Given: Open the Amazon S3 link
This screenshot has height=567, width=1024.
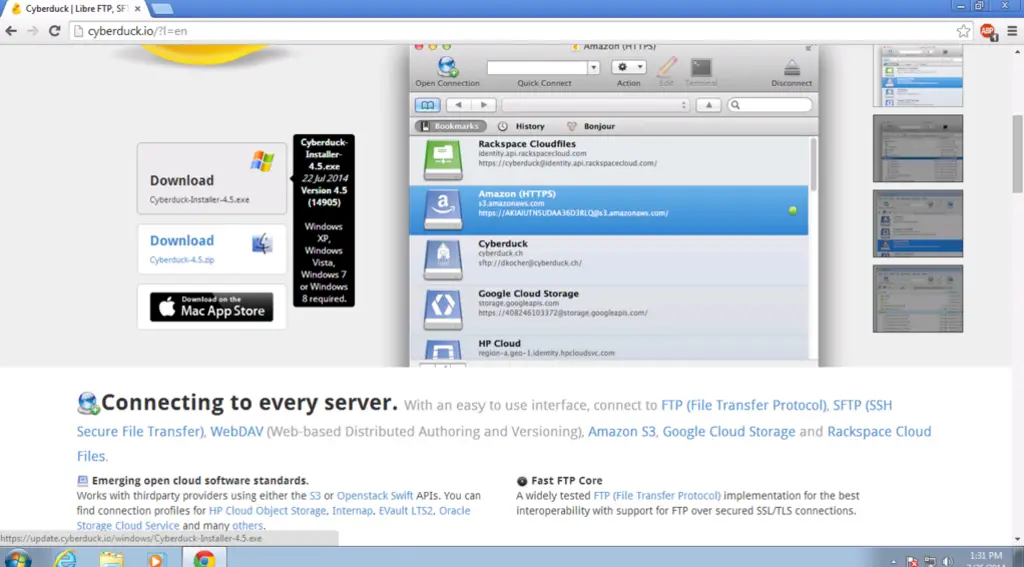Looking at the screenshot, I should point(621,432).
